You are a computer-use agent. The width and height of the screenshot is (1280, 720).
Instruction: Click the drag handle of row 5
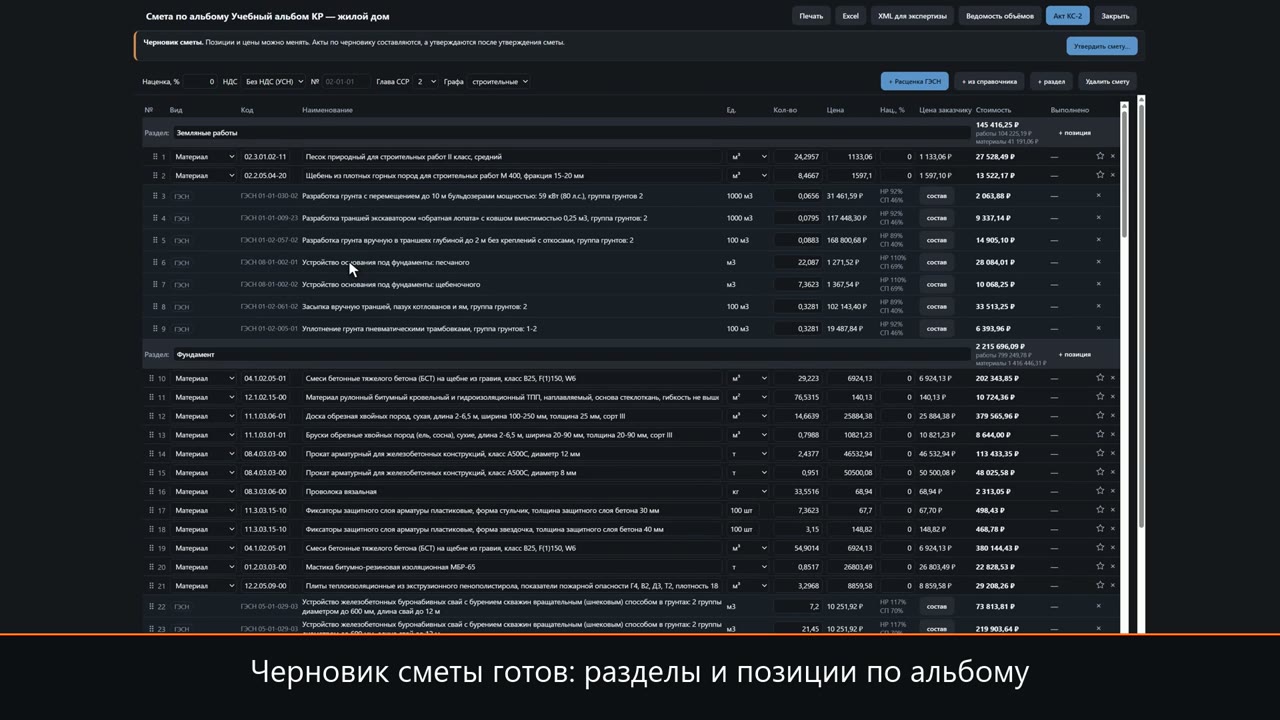click(x=155, y=240)
